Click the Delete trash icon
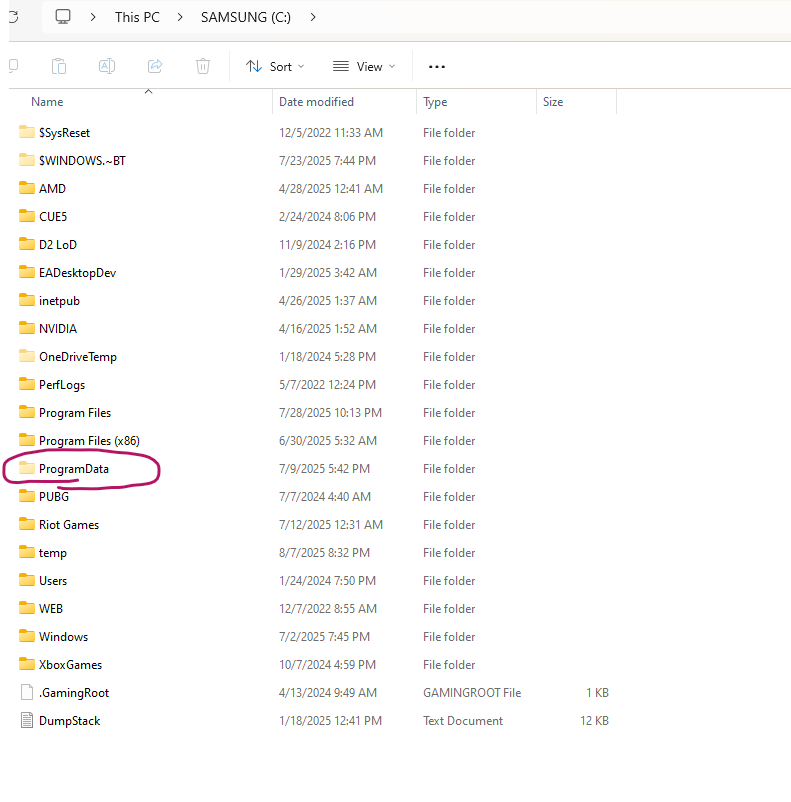Viewport: 791px width, 802px height. click(203, 66)
